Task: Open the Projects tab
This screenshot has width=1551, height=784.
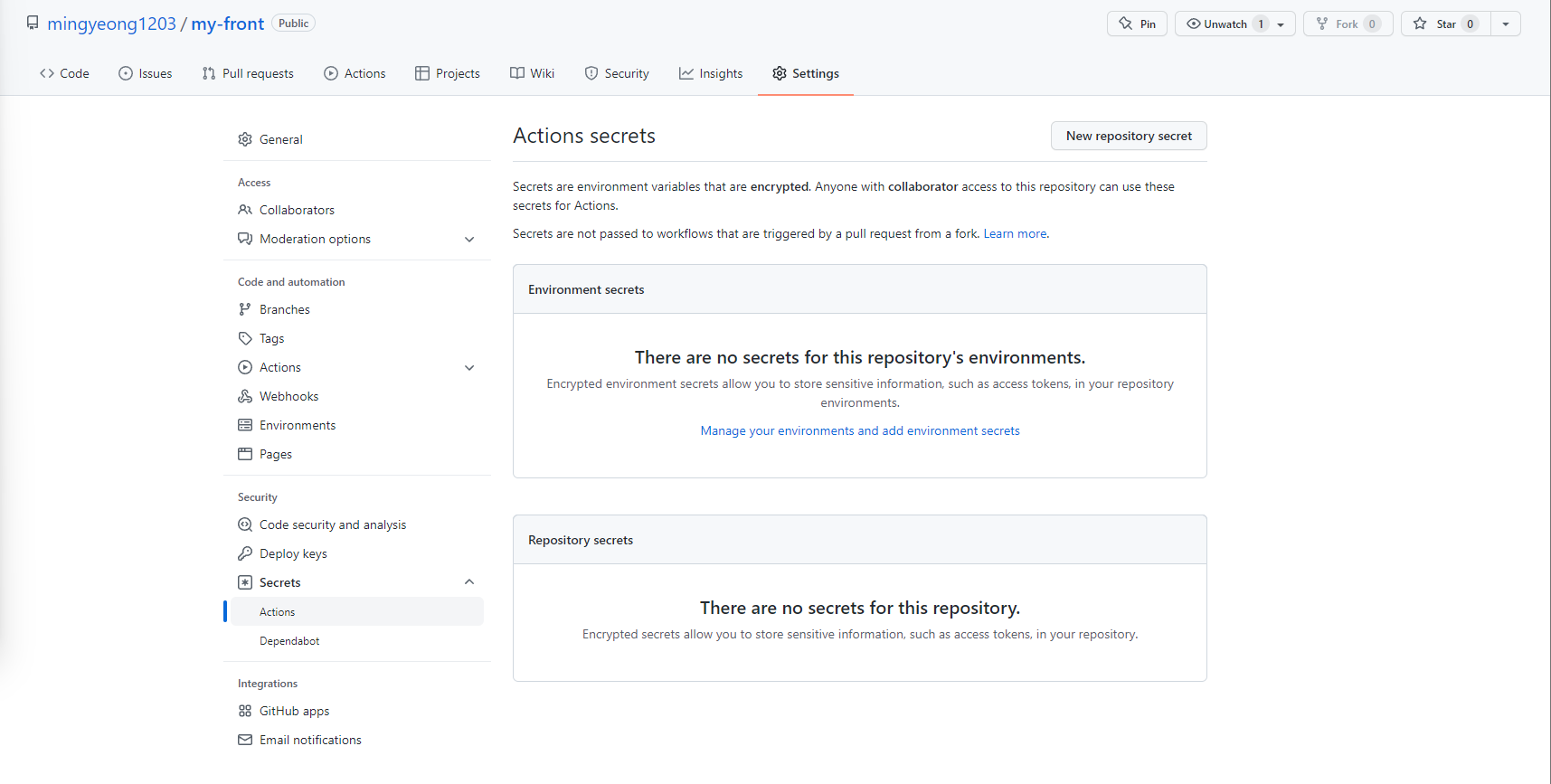Action: click(448, 73)
